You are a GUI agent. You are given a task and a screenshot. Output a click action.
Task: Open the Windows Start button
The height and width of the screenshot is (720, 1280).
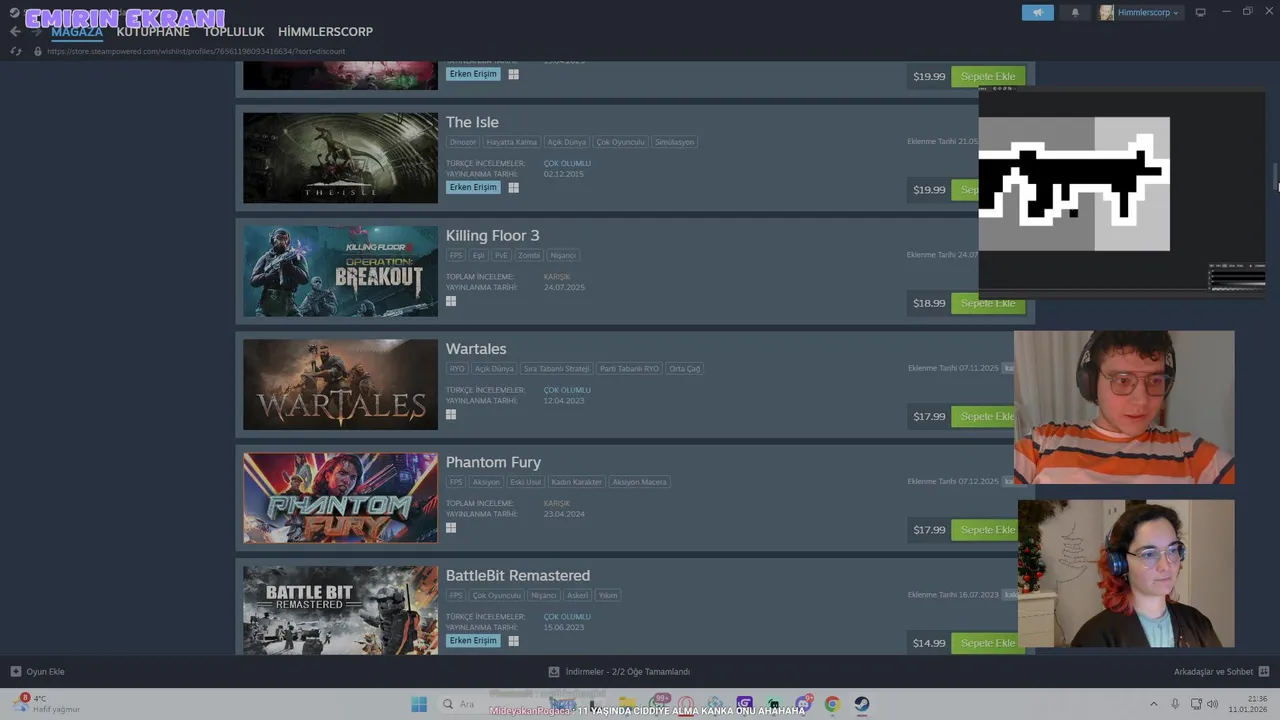(x=419, y=704)
